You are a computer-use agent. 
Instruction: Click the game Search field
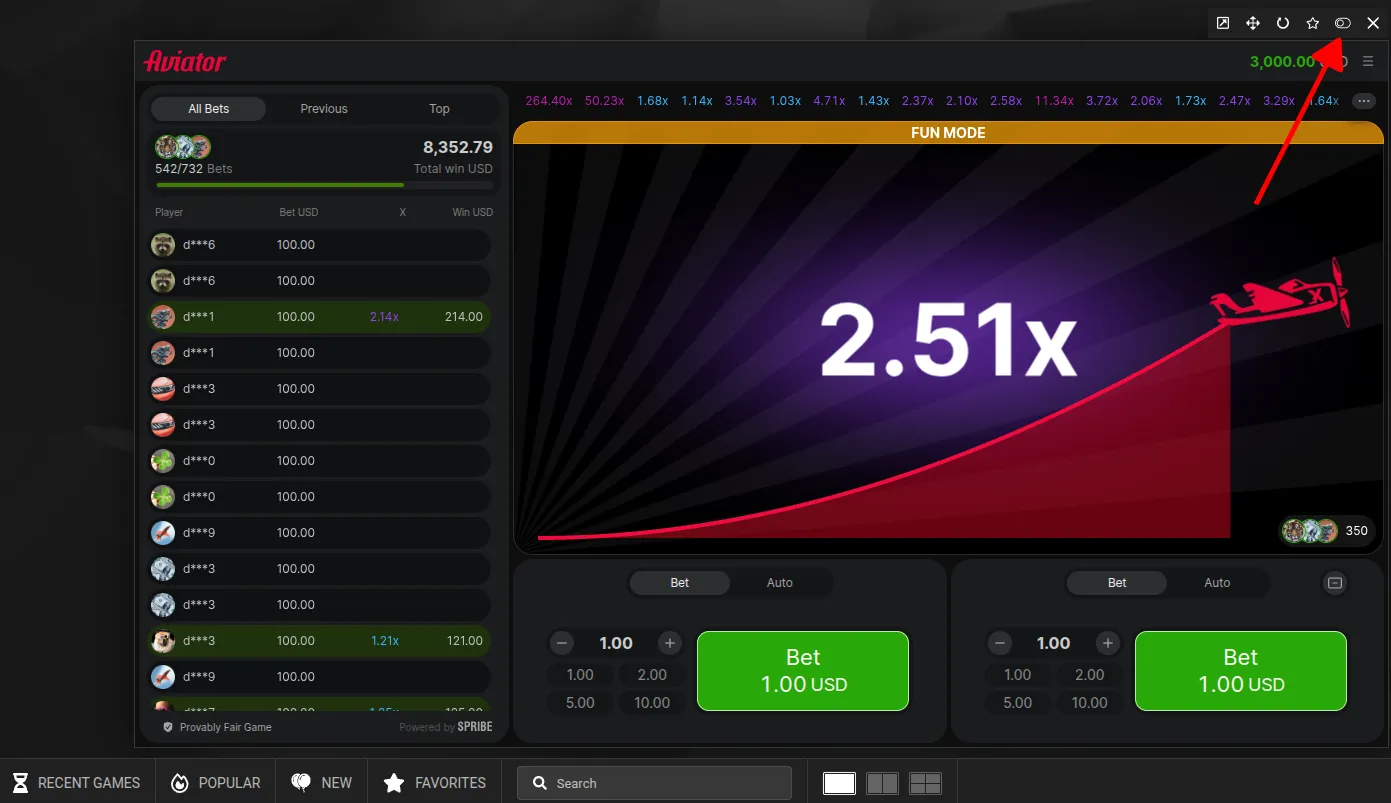tap(654, 783)
